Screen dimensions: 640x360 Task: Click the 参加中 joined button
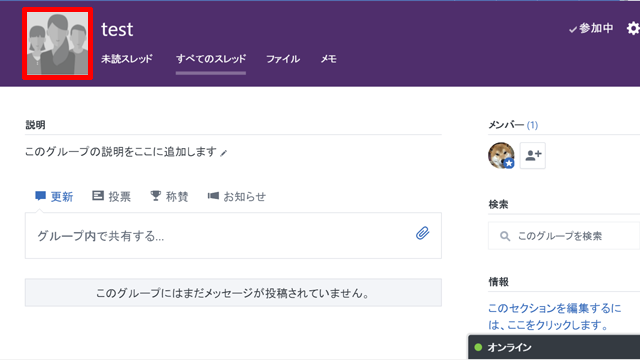click(591, 28)
